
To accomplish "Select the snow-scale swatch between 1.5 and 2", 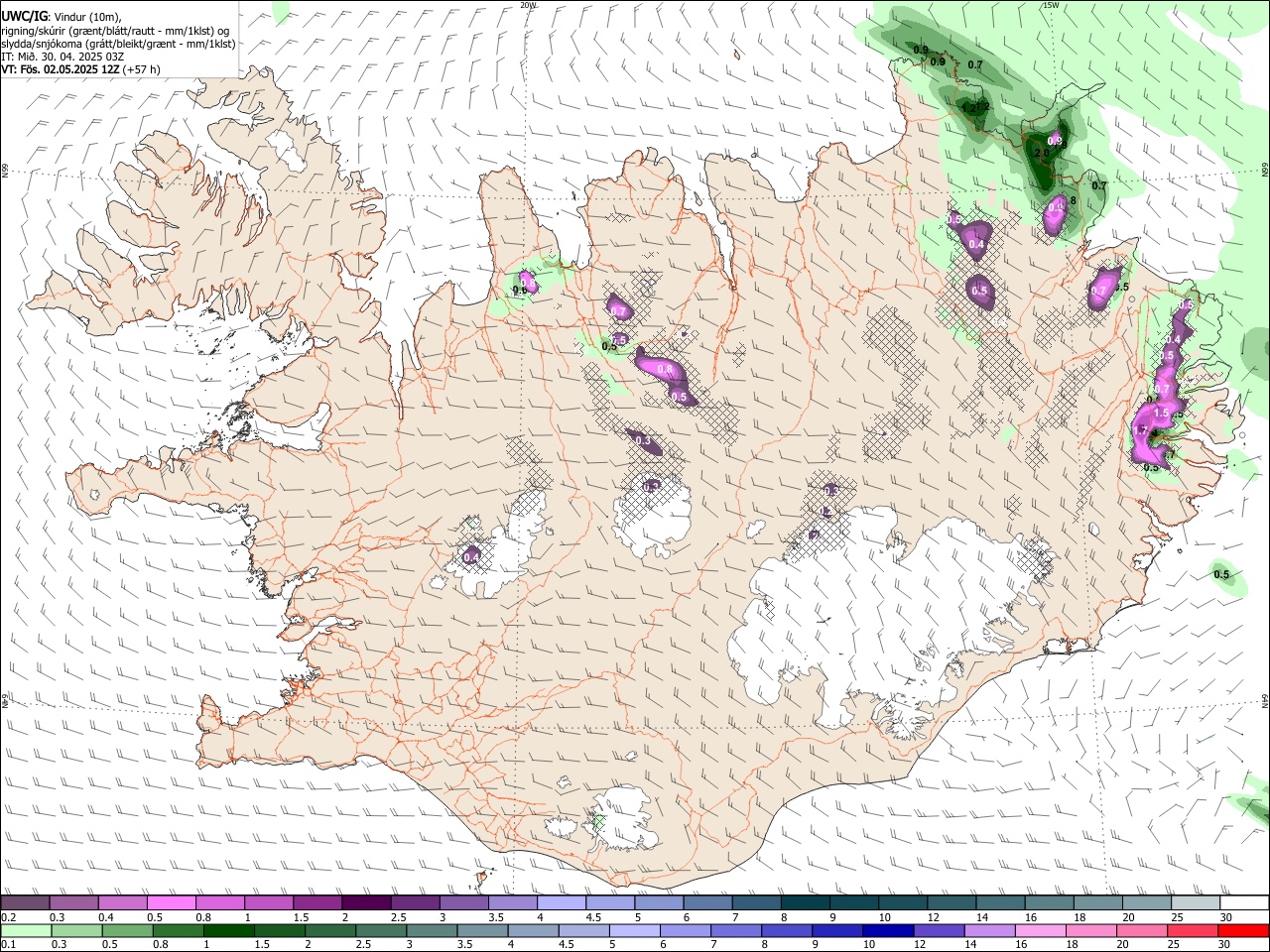I will 317,903.
